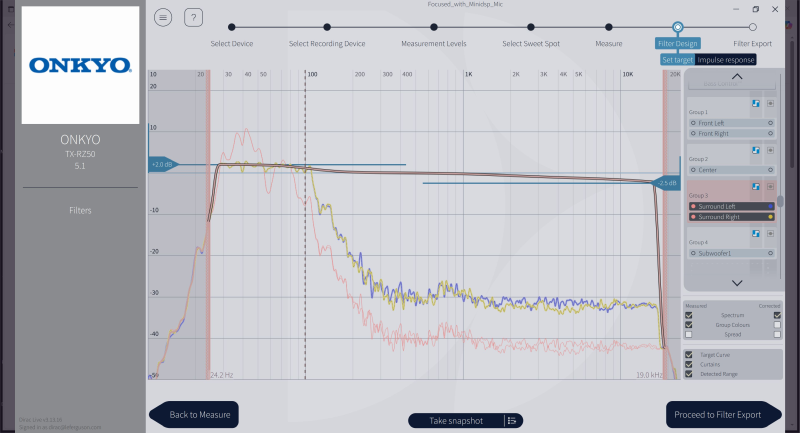This screenshot has height=433, width=800.
Task: Select the Surround Left channel
Action: tap(728, 205)
